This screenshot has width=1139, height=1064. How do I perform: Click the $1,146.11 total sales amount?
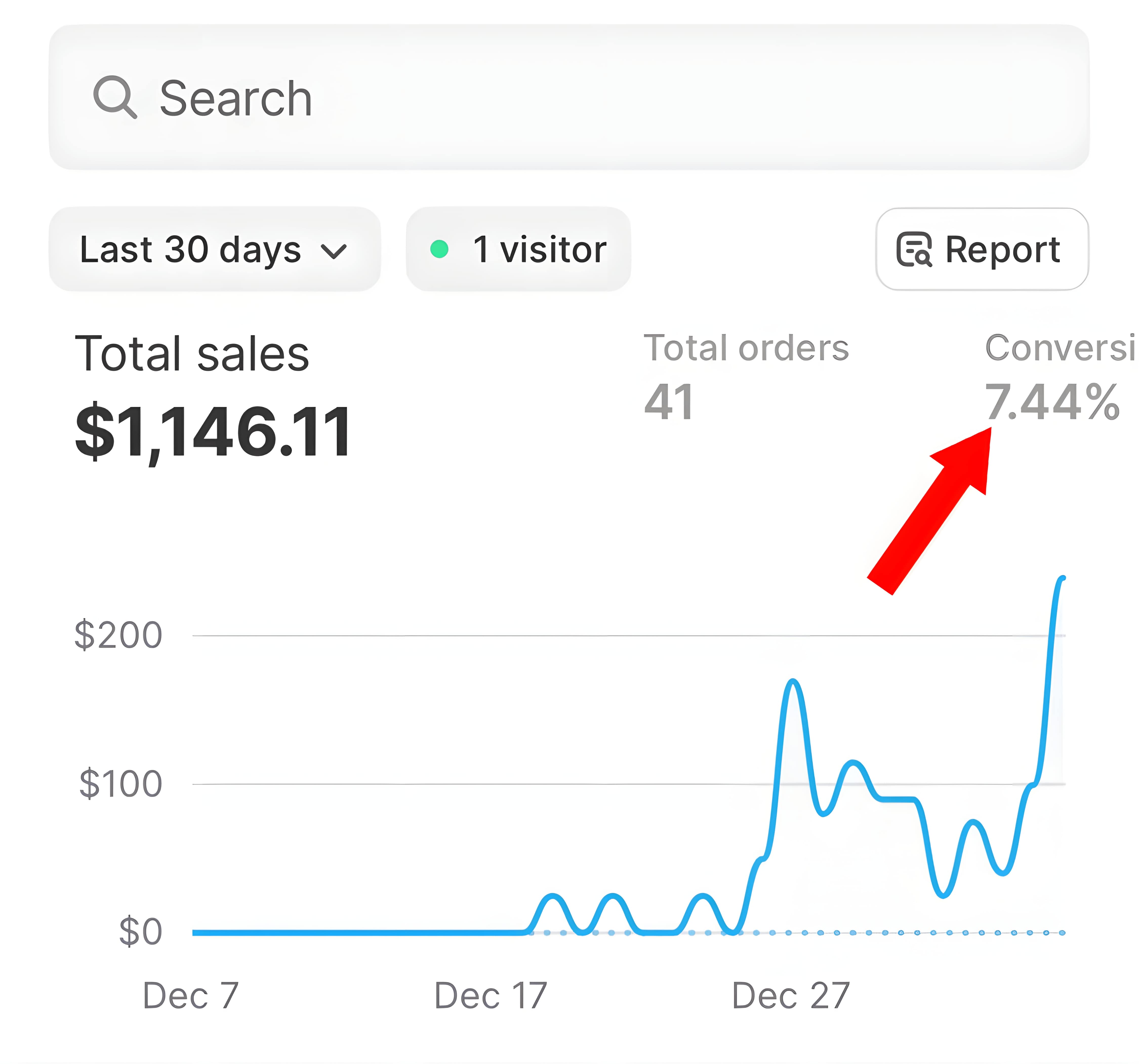(213, 431)
